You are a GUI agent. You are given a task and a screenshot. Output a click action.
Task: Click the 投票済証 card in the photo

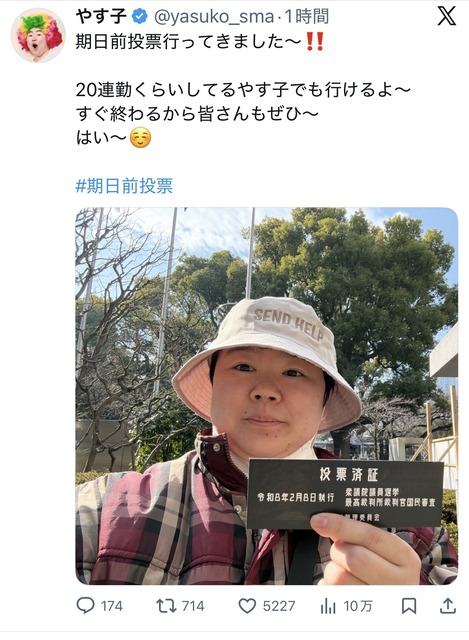[x=345, y=494]
